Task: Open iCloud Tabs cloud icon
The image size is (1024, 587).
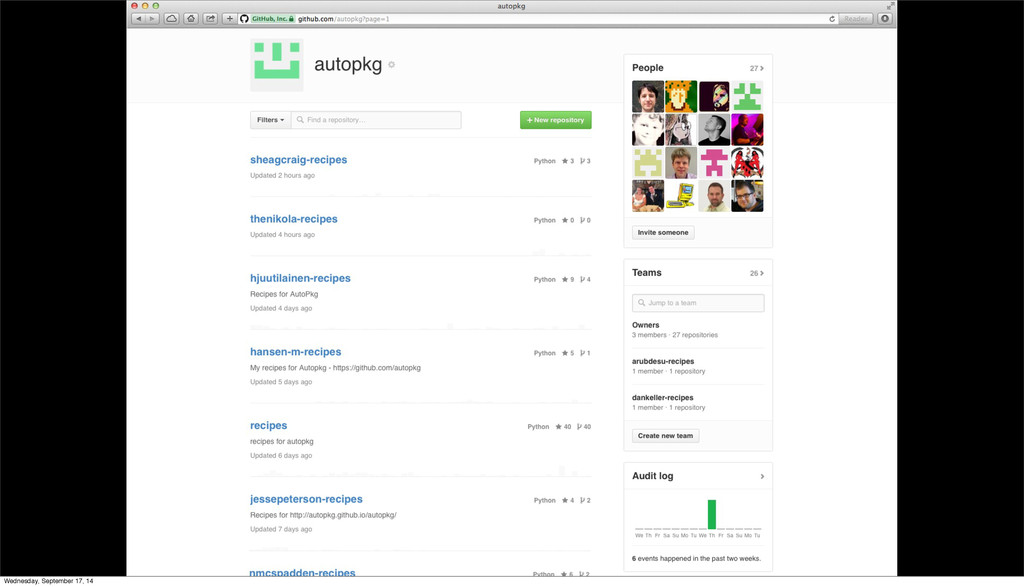Action: pos(172,19)
